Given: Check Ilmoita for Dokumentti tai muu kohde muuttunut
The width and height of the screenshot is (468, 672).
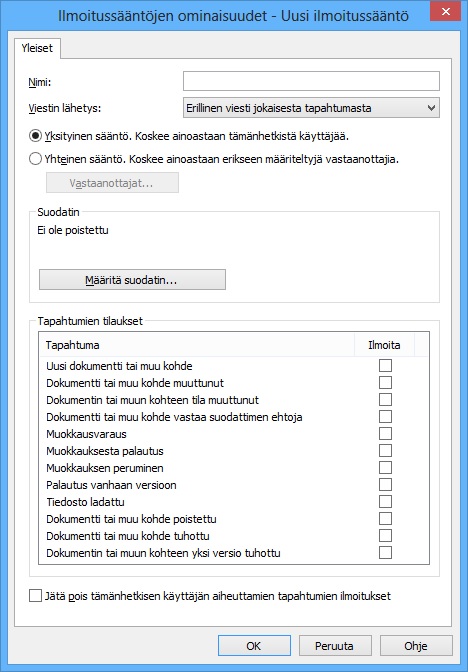Looking at the screenshot, I should 385,382.
